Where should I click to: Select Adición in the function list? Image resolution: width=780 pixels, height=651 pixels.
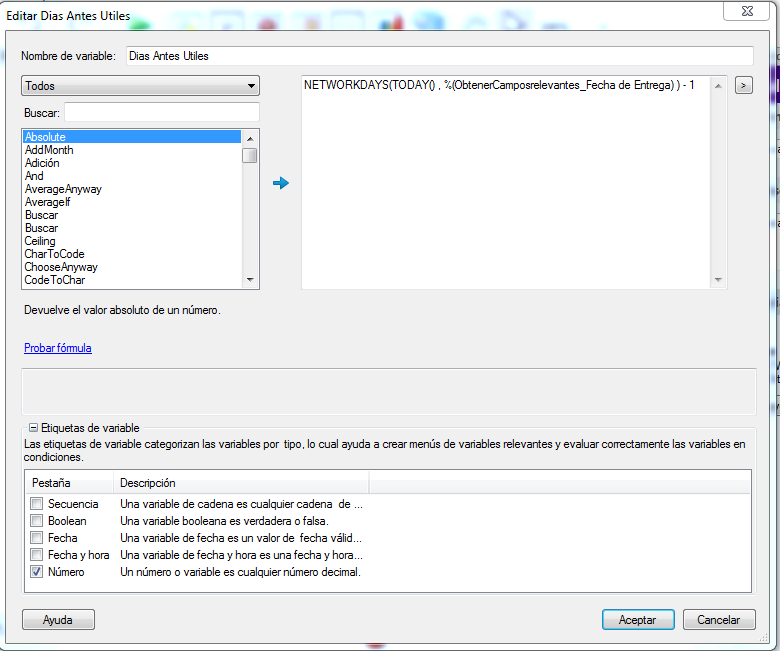(x=132, y=163)
